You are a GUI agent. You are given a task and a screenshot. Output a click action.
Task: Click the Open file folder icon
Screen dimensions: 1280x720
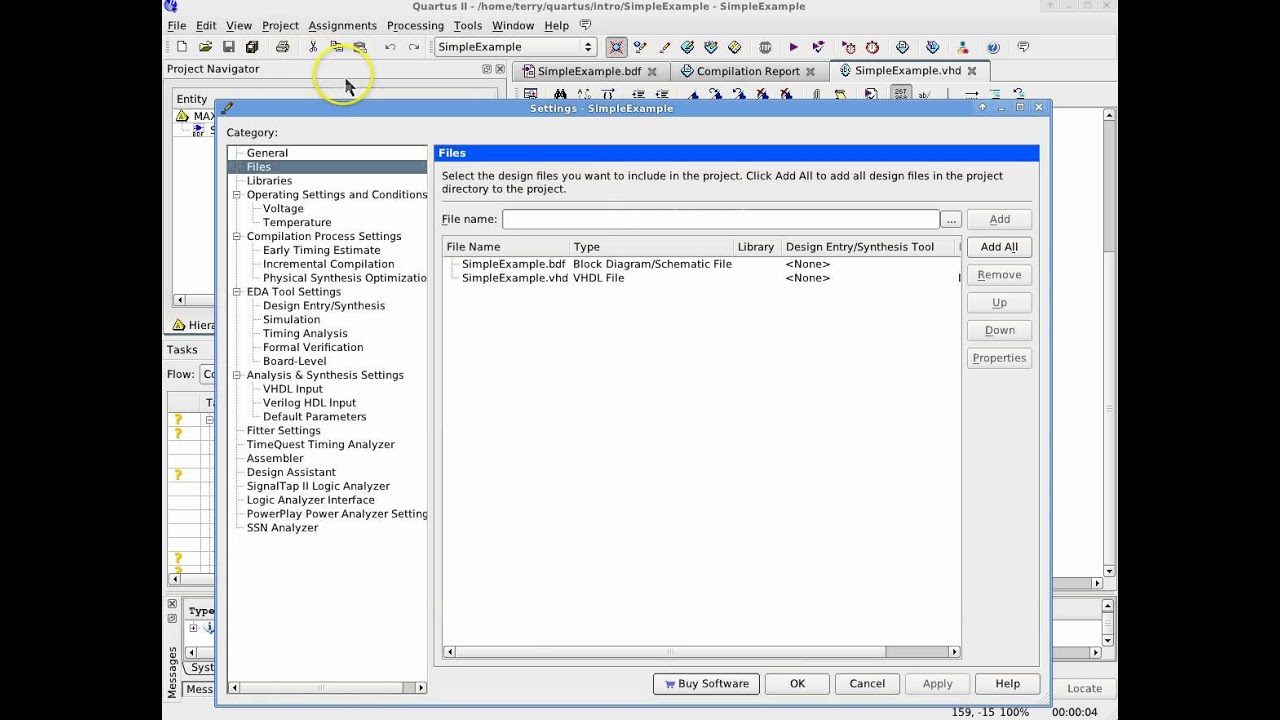(x=205, y=47)
